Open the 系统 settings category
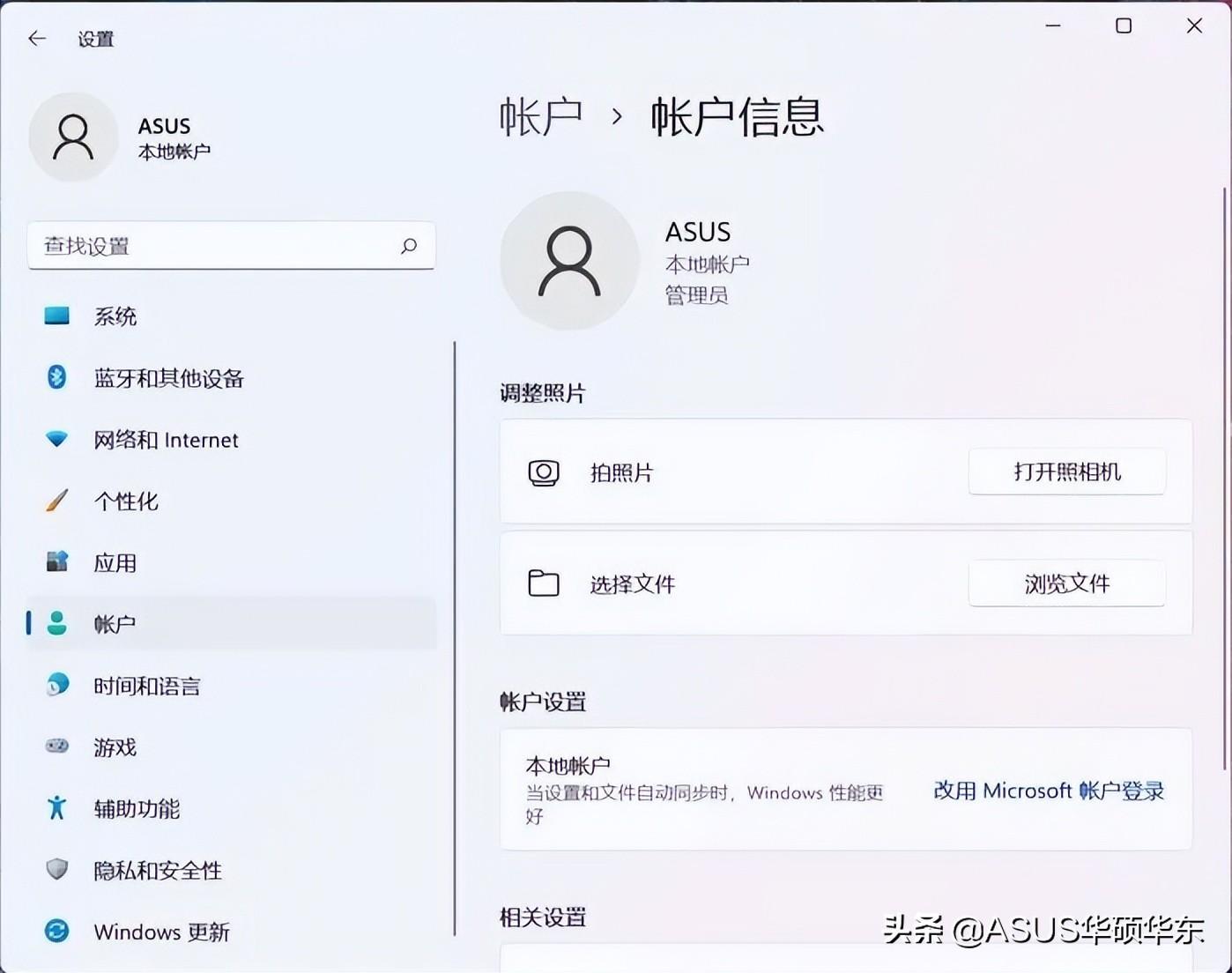 [x=232, y=316]
